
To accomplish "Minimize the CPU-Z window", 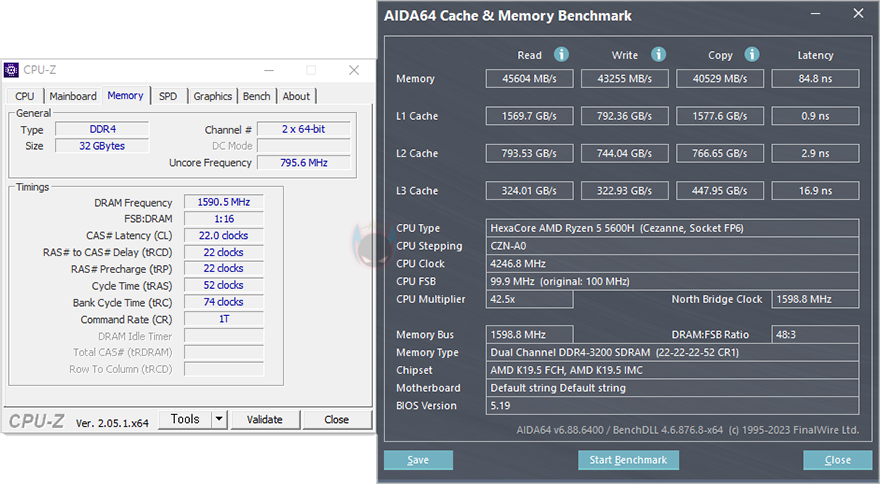I will point(269,70).
